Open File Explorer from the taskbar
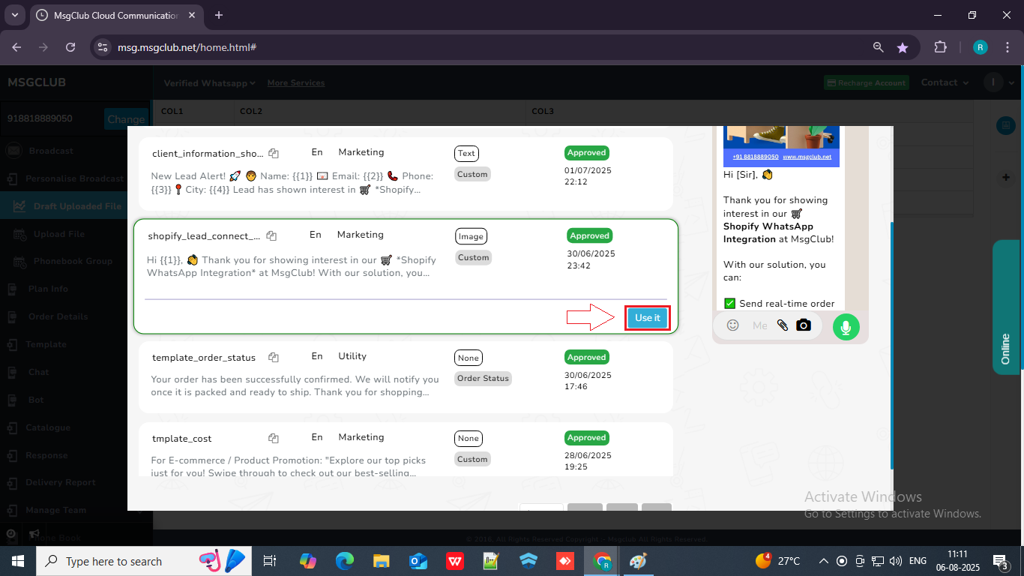This screenshot has width=1024, height=576. pyautogui.click(x=381, y=561)
